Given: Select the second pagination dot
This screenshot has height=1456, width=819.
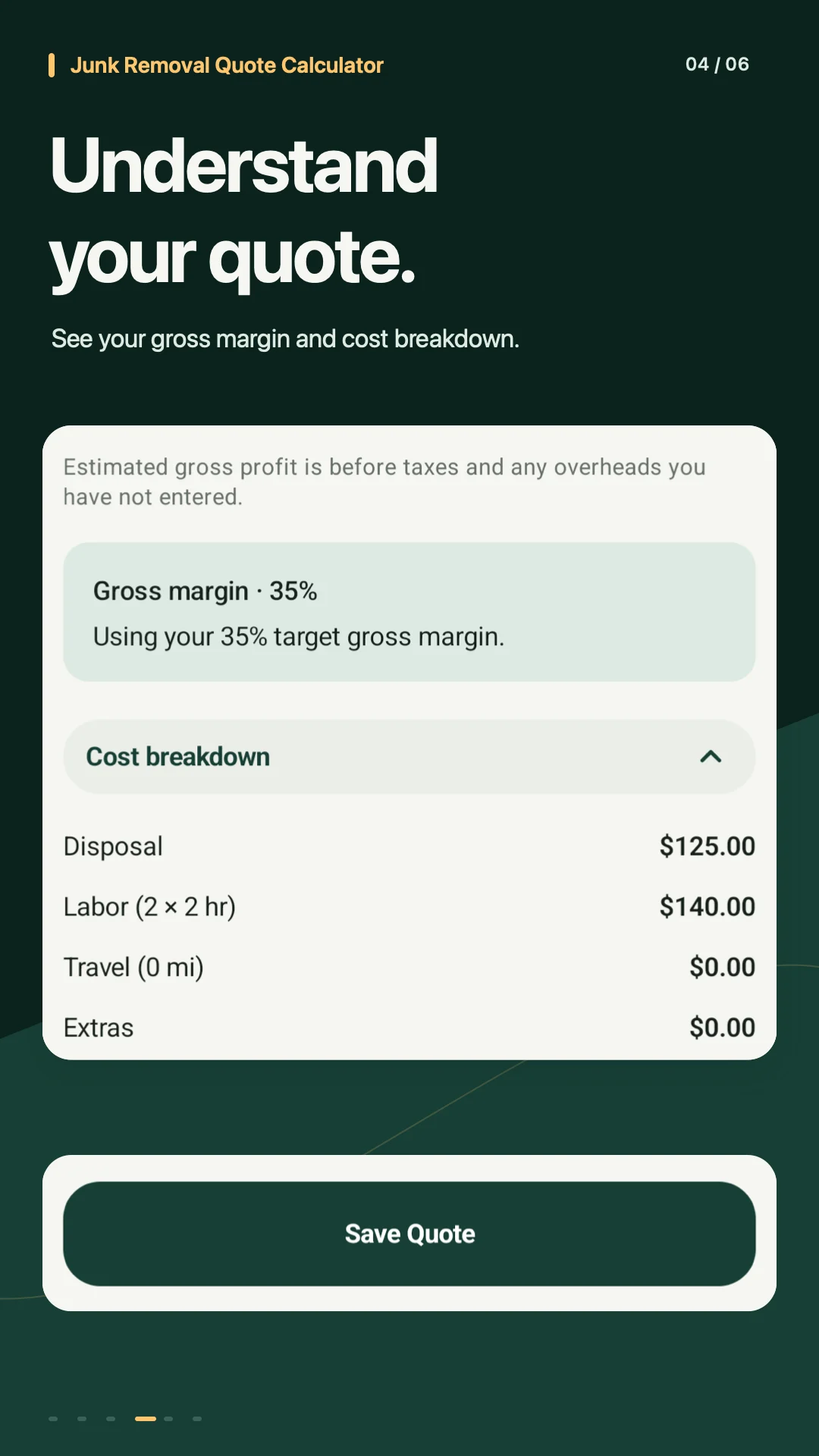Looking at the screenshot, I should tap(82, 1419).
